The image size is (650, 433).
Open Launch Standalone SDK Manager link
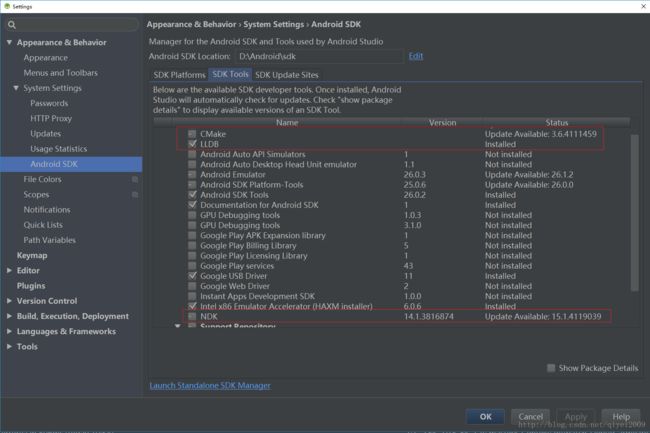pos(210,386)
